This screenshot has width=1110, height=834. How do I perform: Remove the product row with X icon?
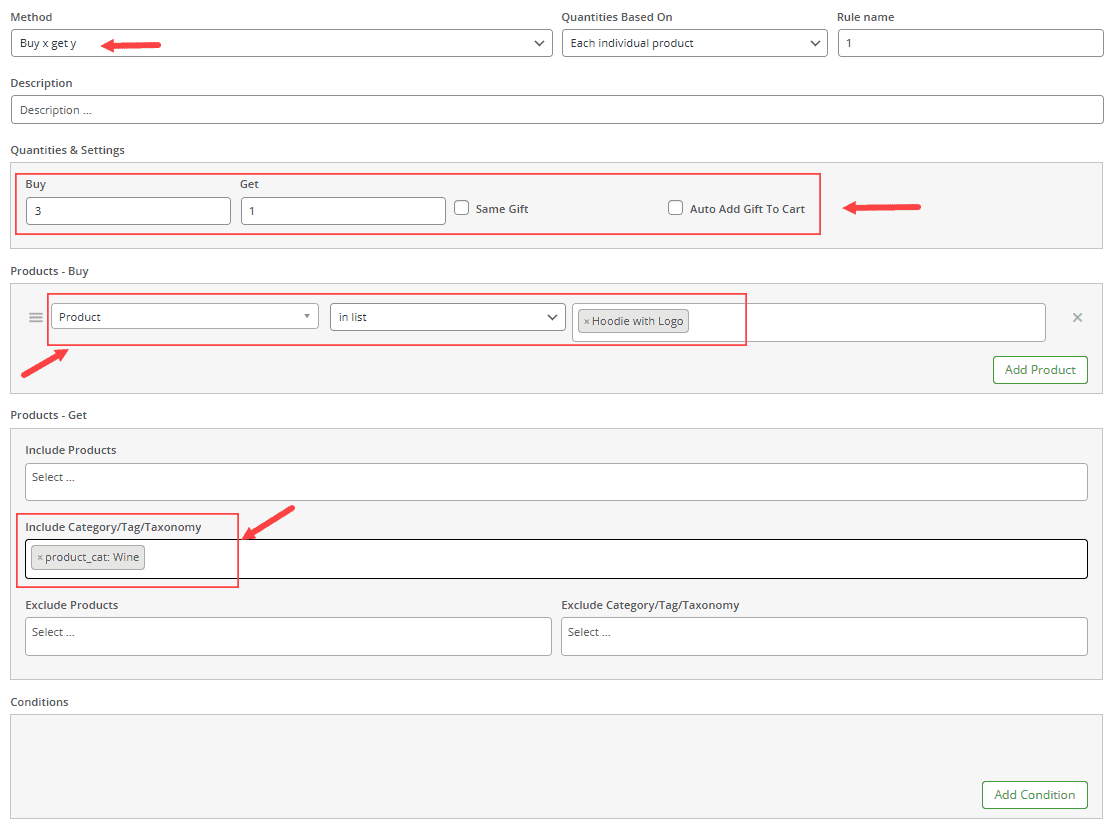[x=1077, y=317]
